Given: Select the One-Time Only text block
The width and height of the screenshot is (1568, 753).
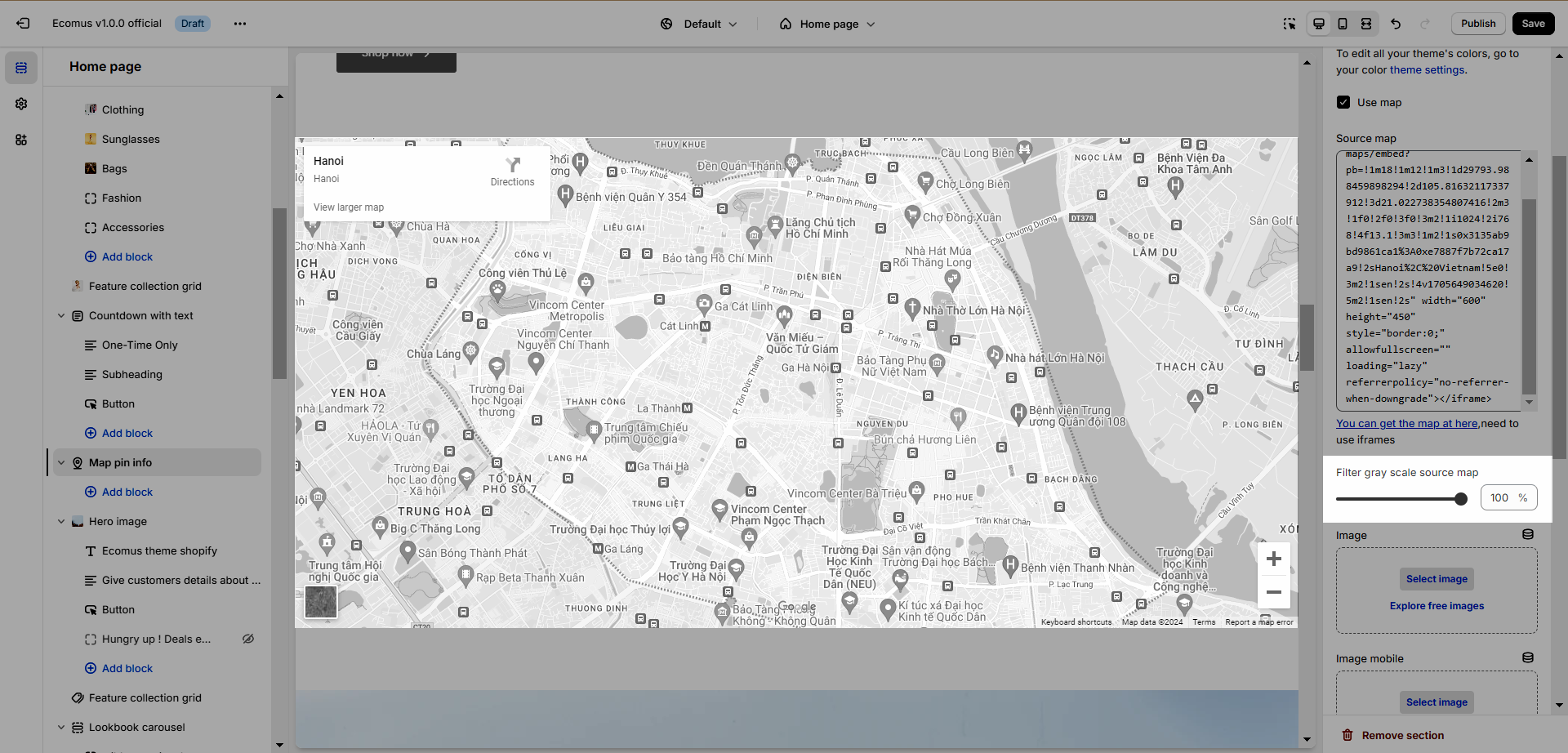Looking at the screenshot, I should point(140,345).
